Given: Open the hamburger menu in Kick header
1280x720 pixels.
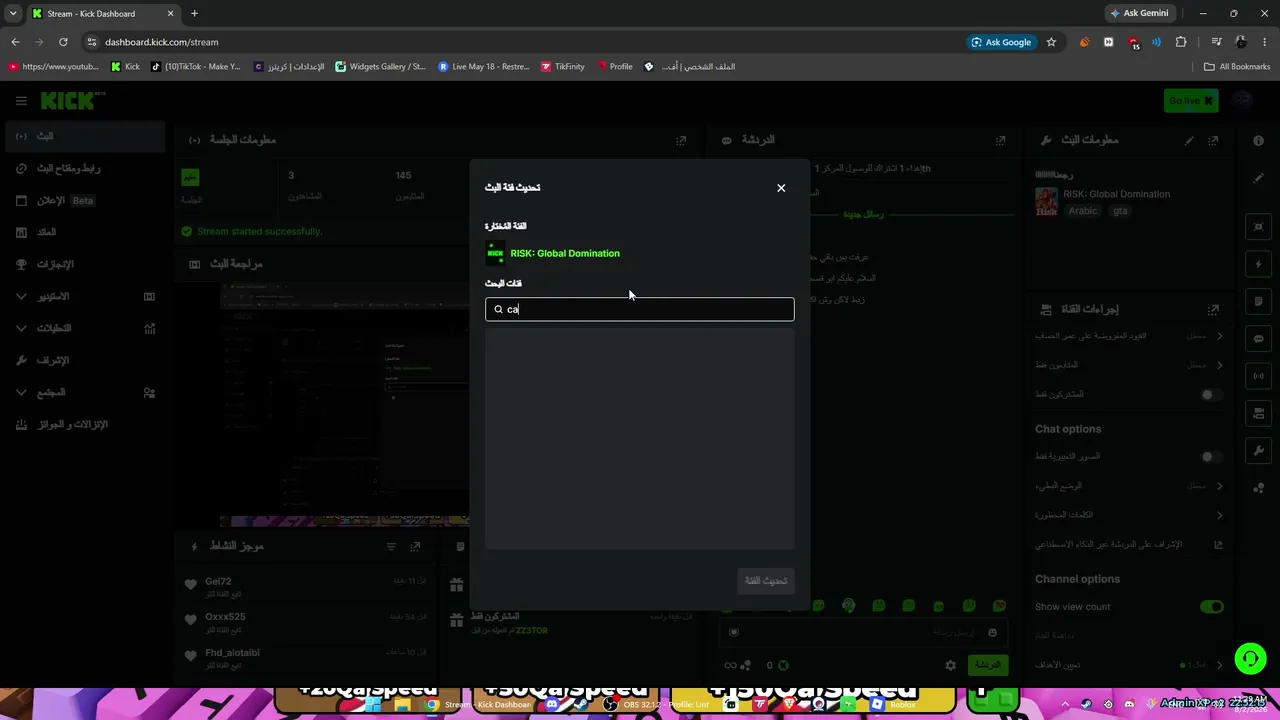Looking at the screenshot, I should 21,100.
